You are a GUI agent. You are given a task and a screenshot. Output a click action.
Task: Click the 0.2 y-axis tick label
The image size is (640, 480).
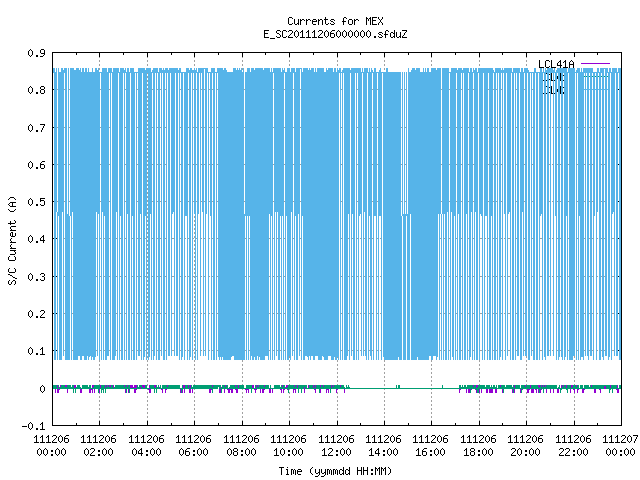pos(36,314)
